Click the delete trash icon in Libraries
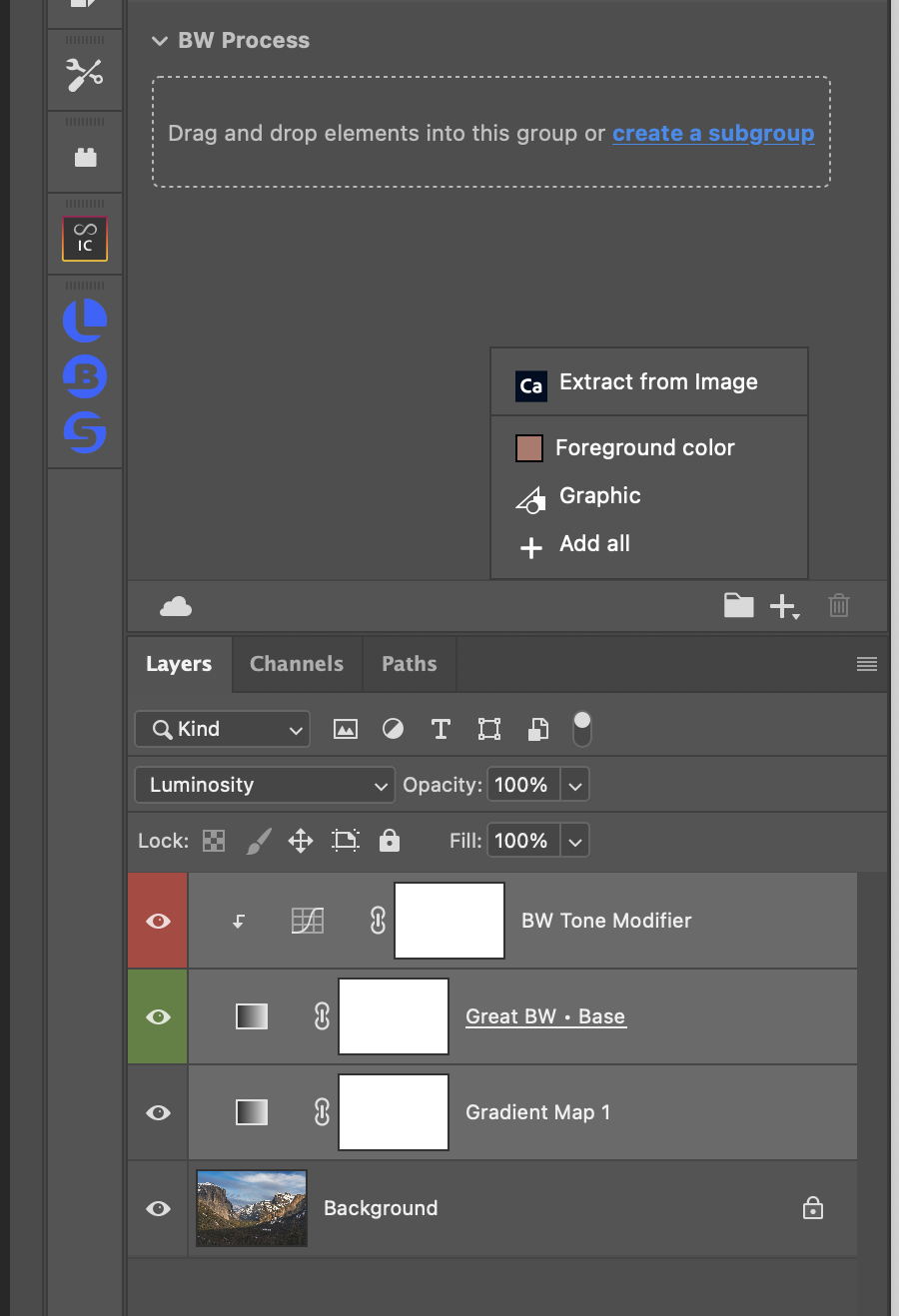899x1316 pixels. click(x=839, y=605)
